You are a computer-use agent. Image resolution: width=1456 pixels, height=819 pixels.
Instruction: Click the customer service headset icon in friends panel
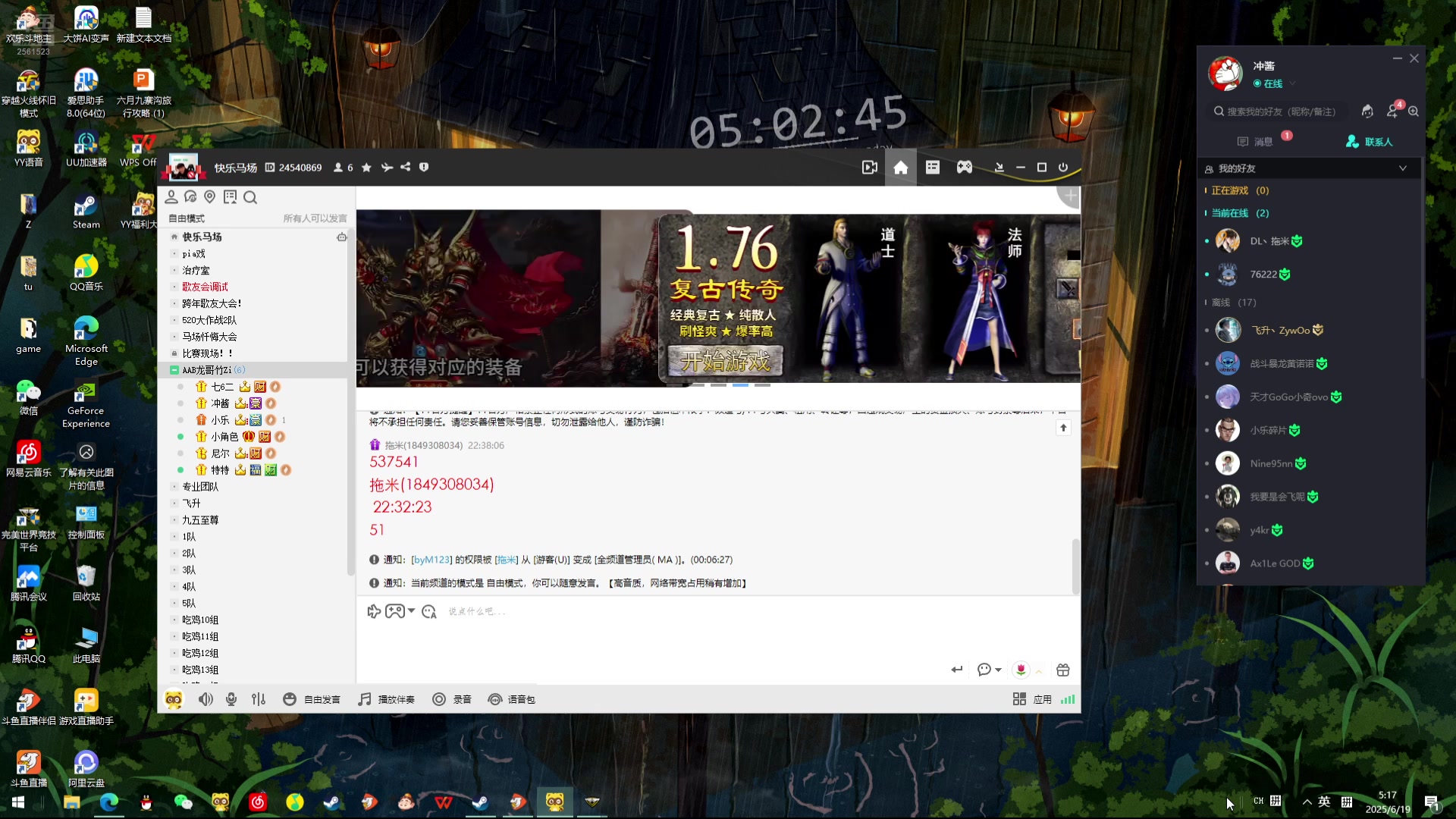[1367, 111]
